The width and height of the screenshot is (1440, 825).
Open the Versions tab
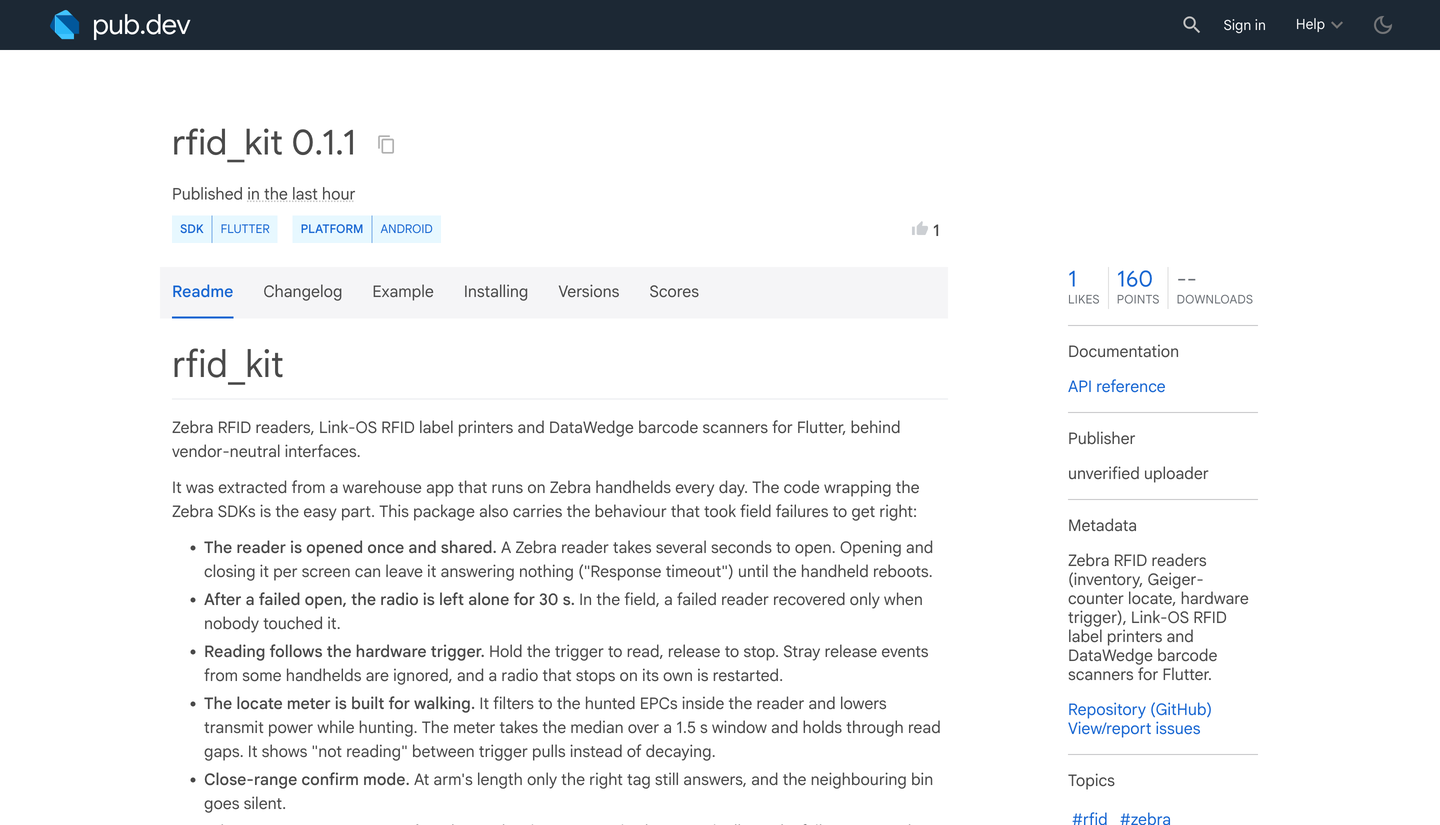pyautogui.click(x=588, y=292)
